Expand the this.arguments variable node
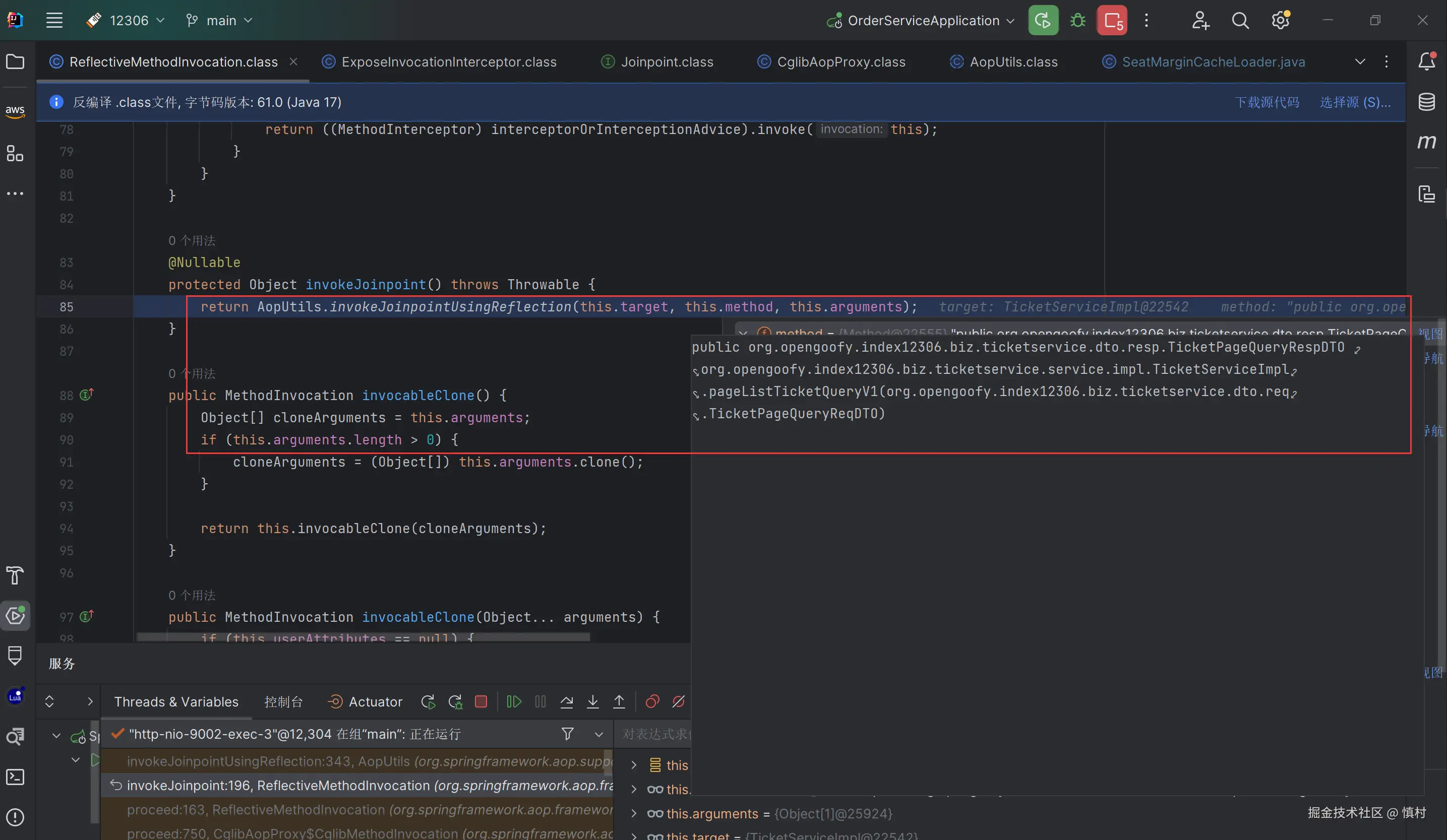1447x840 pixels. pos(634,814)
